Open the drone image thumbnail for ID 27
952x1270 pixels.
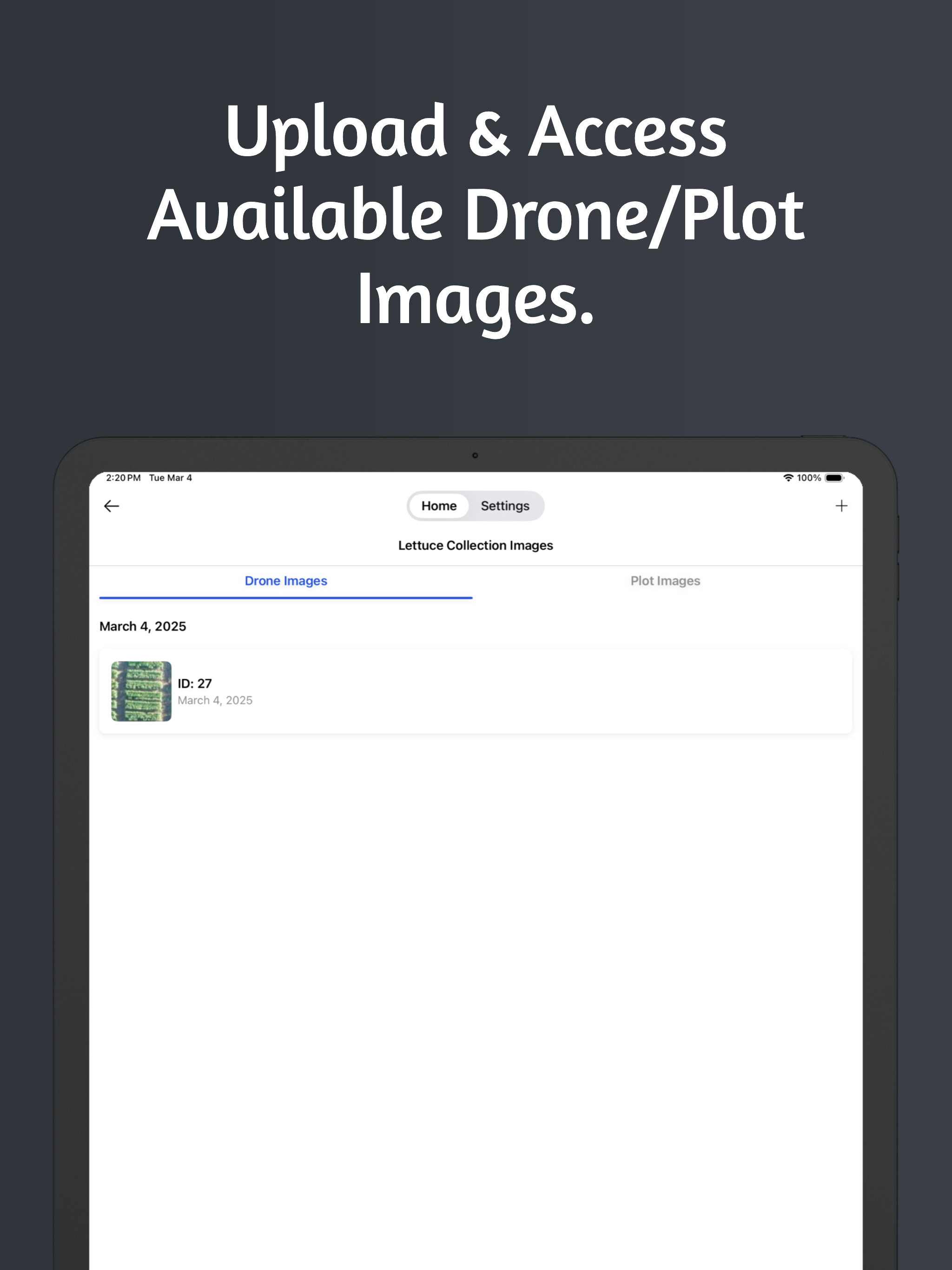tap(141, 691)
